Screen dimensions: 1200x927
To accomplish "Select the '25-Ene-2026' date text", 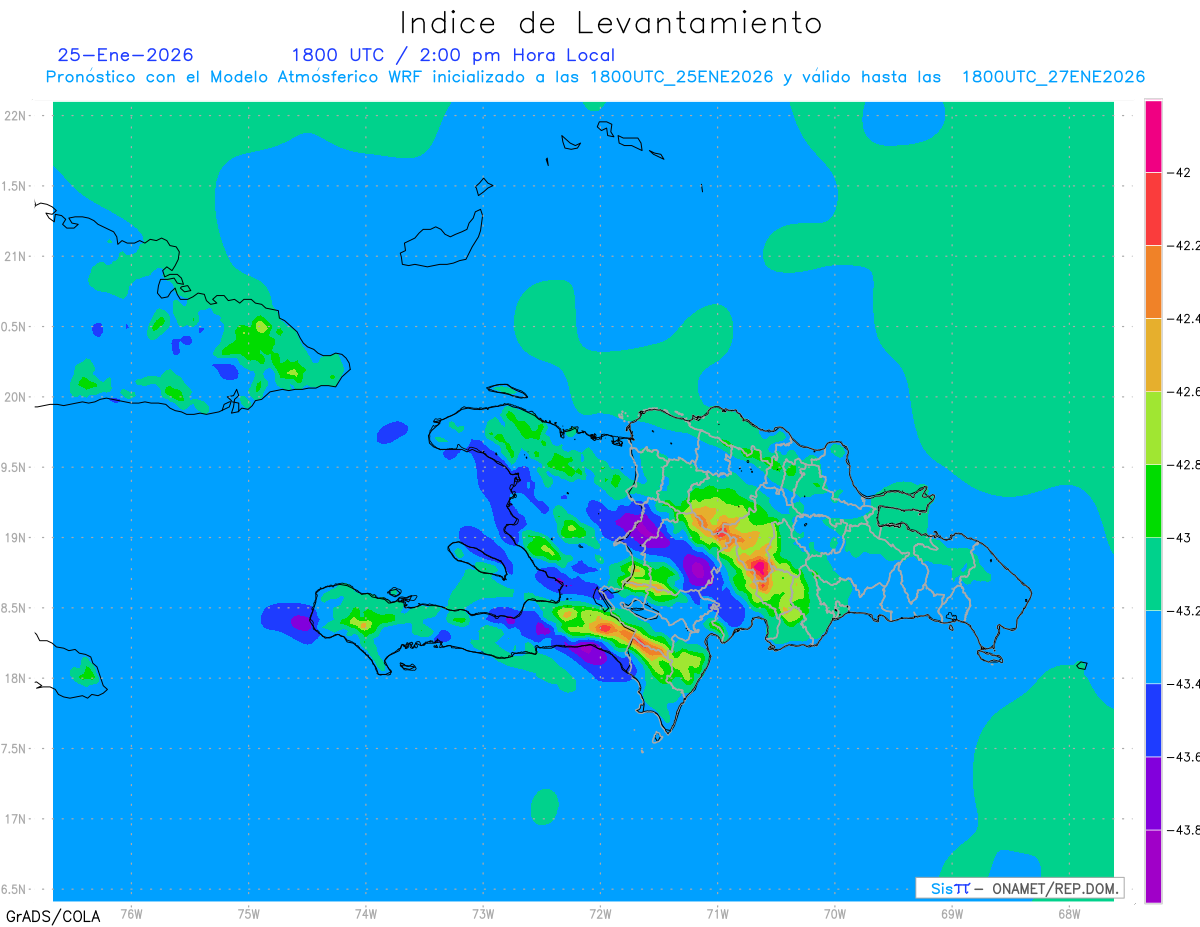I will [126, 55].
